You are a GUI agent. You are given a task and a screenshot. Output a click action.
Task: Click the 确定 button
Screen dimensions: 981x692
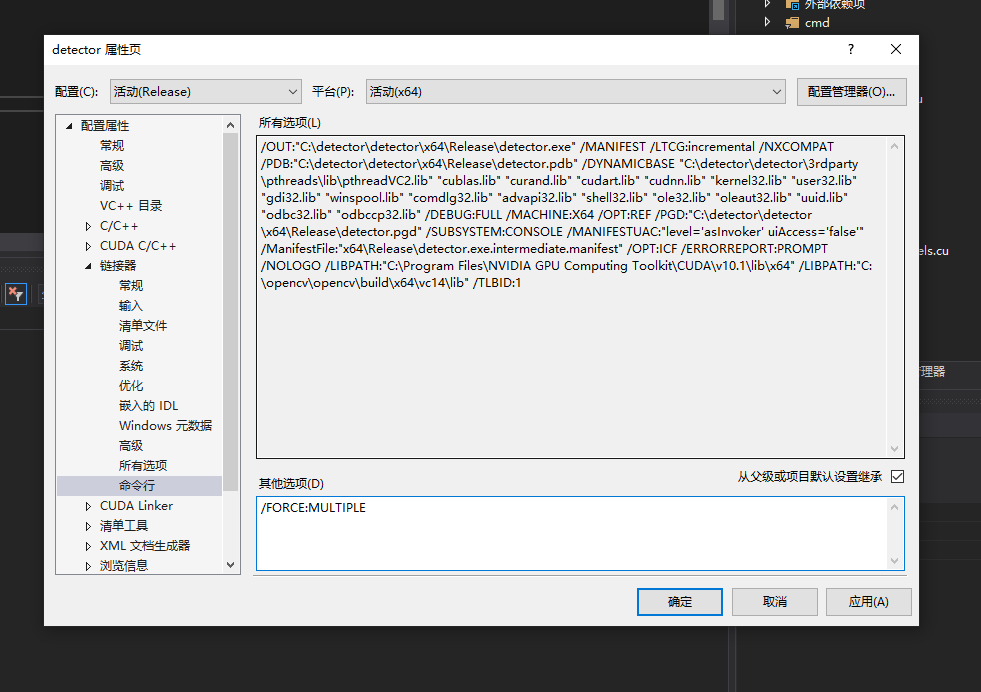tap(679, 602)
